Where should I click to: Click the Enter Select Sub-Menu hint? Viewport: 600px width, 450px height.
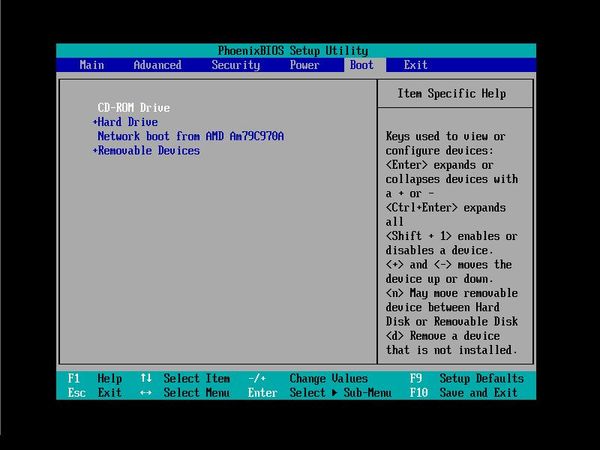click(x=320, y=393)
